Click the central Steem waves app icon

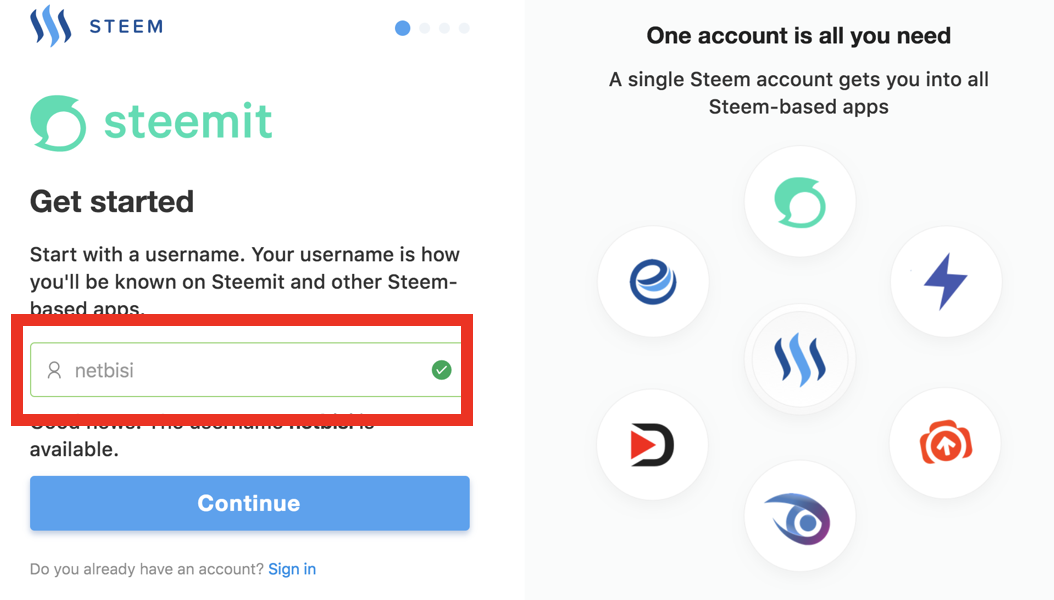[x=799, y=359]
